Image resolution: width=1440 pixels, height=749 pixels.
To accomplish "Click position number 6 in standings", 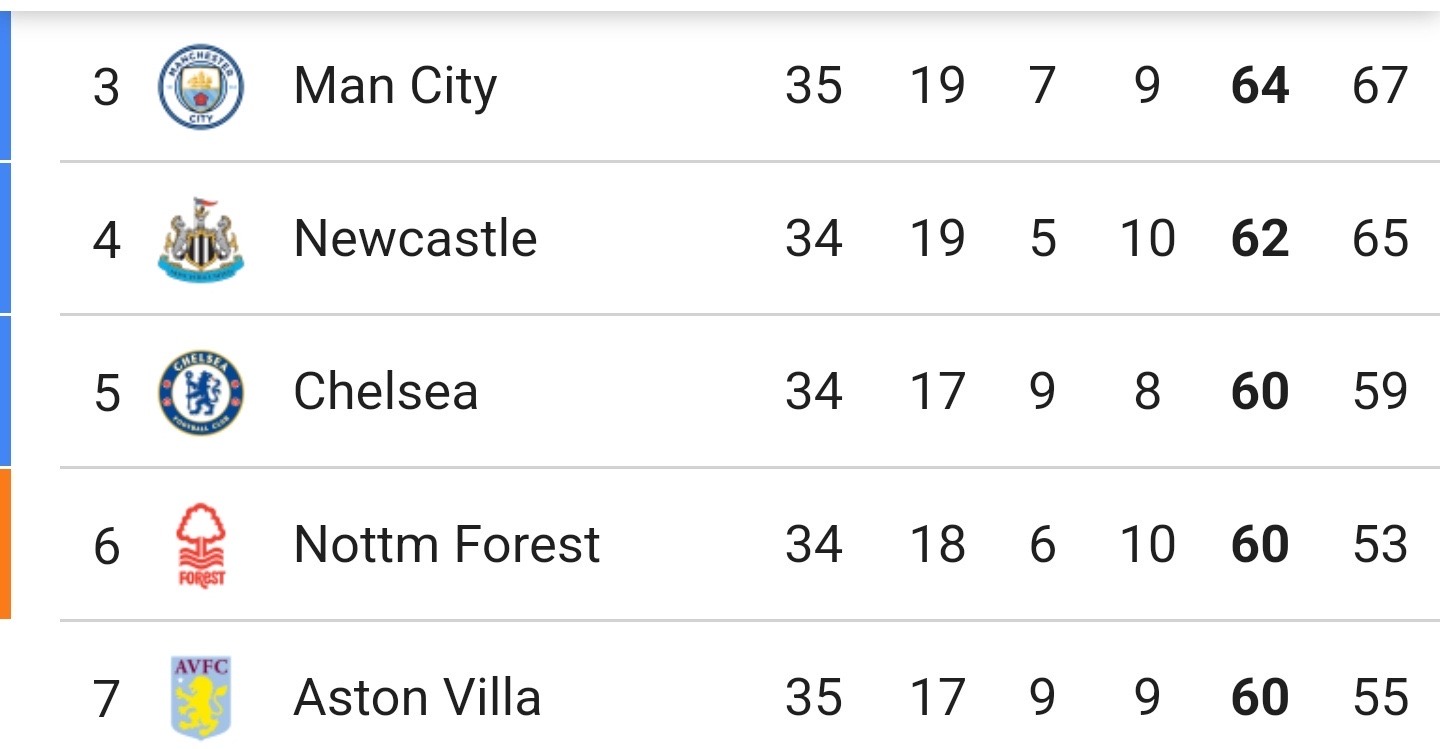I will [106, 546].
